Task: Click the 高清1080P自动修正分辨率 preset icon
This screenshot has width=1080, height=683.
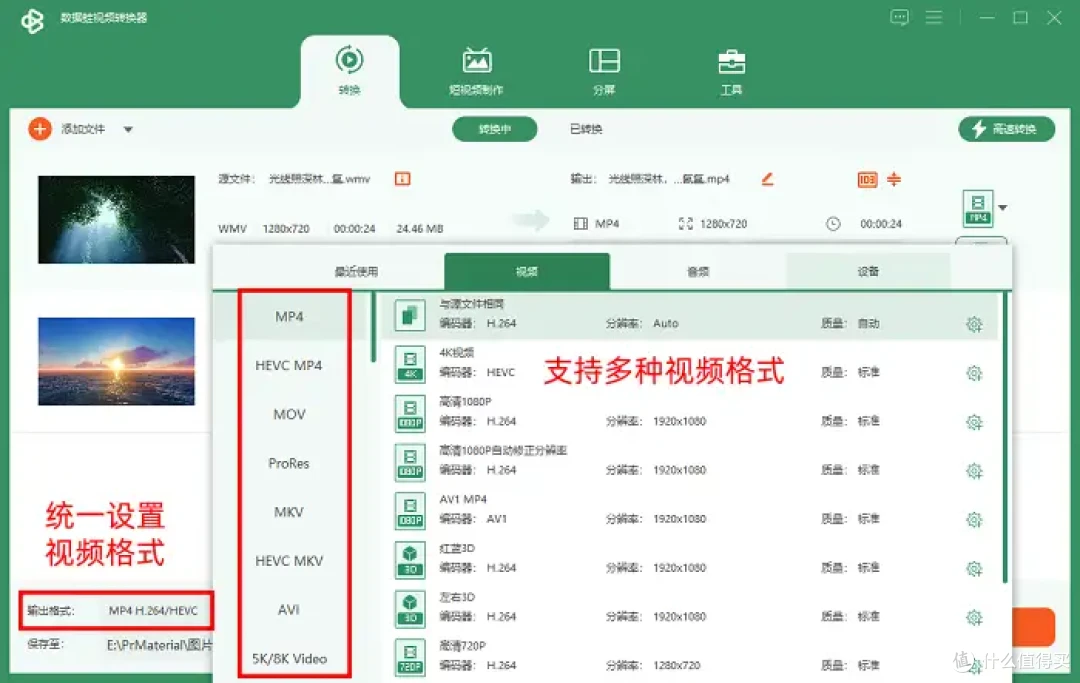Action: 410,462
